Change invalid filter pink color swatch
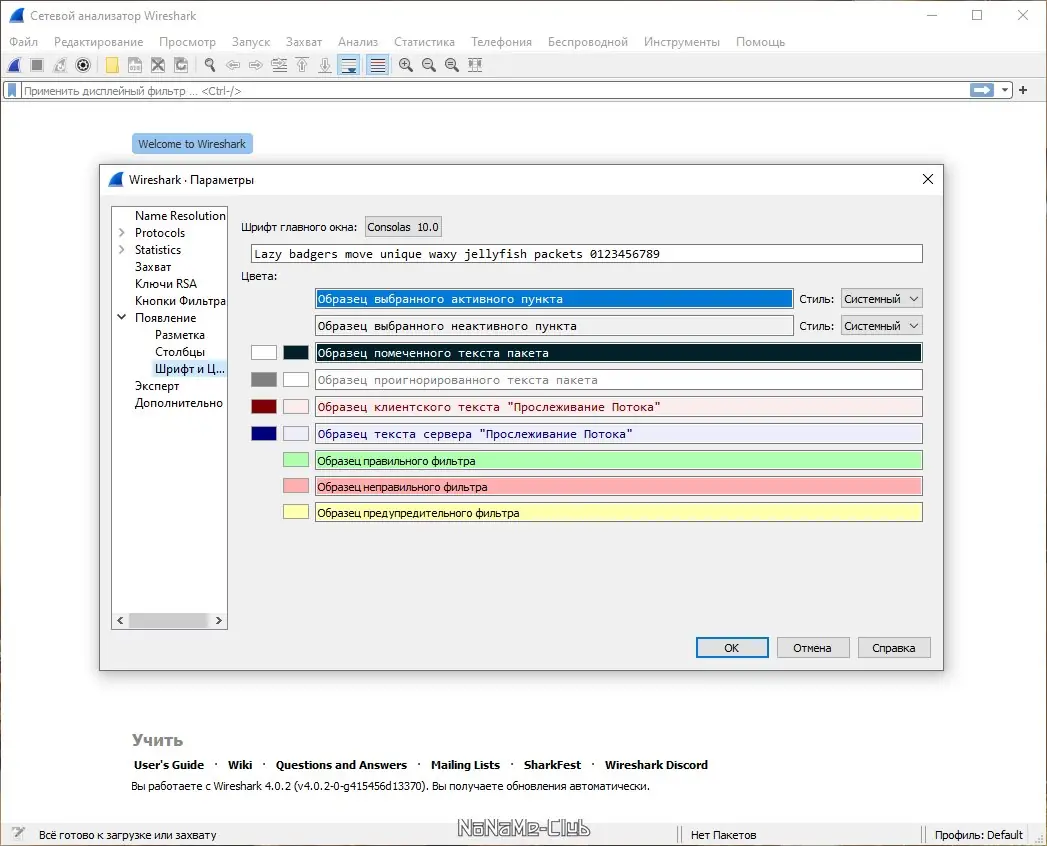Screen dimensions: 1047x846 pyautogui.click(x=296, y=485)
